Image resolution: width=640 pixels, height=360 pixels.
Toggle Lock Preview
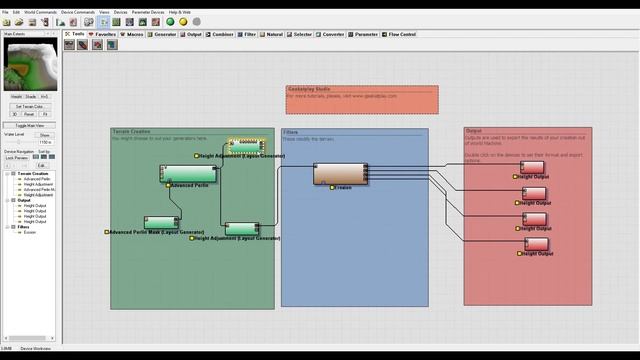(x=17, y=158)
